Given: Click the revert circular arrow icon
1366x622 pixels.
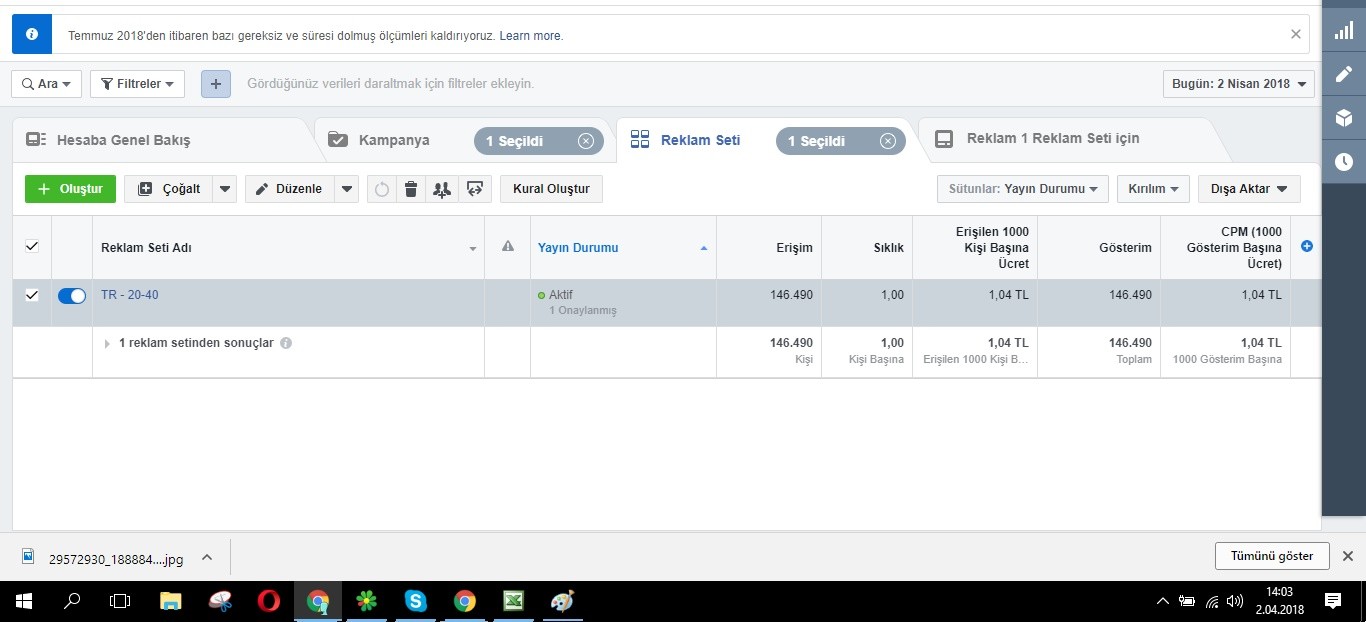Looking at the screenshot, I should [381, 189].
